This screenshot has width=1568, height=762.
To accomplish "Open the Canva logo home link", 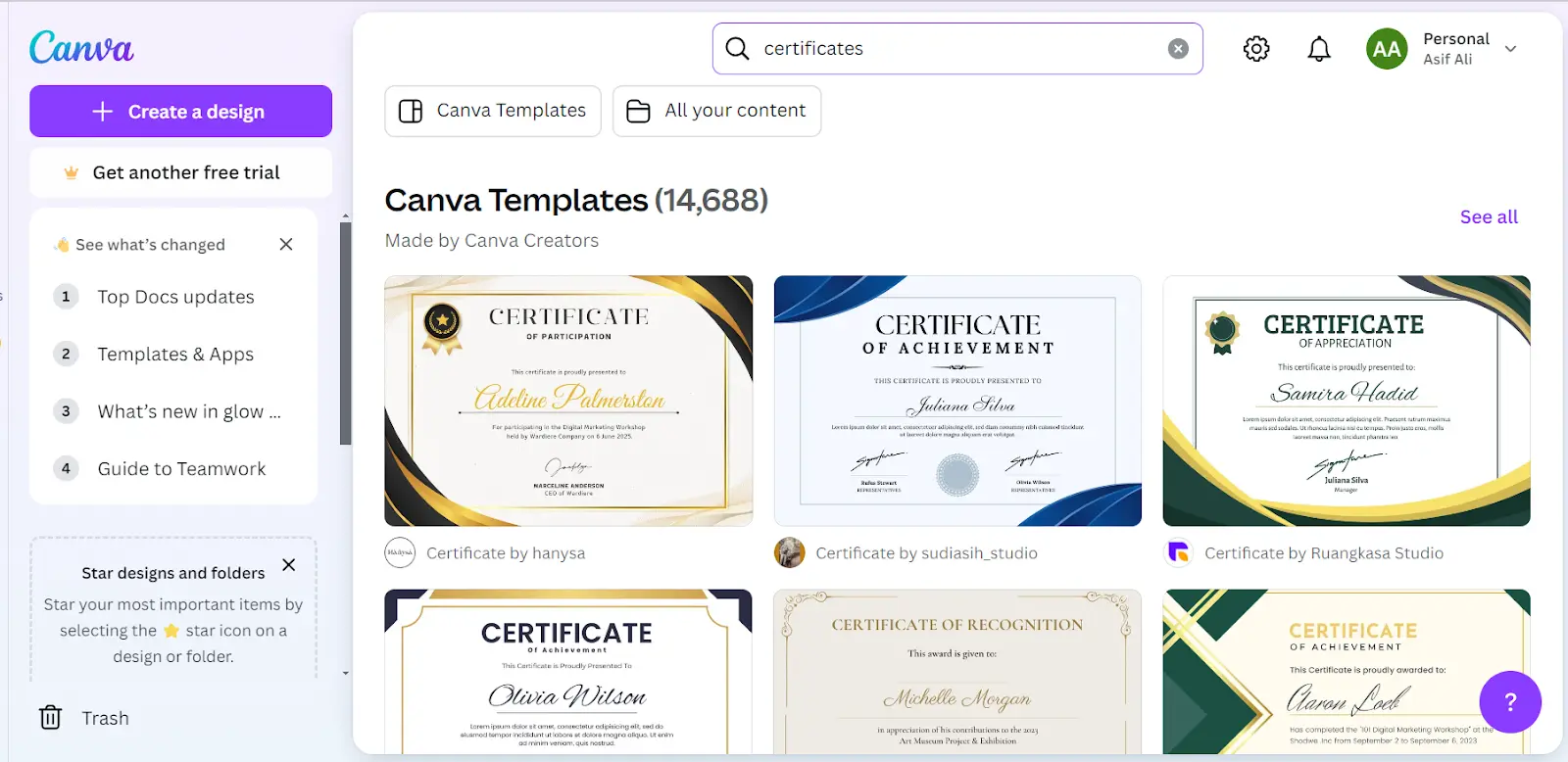I will click(81, 47).
